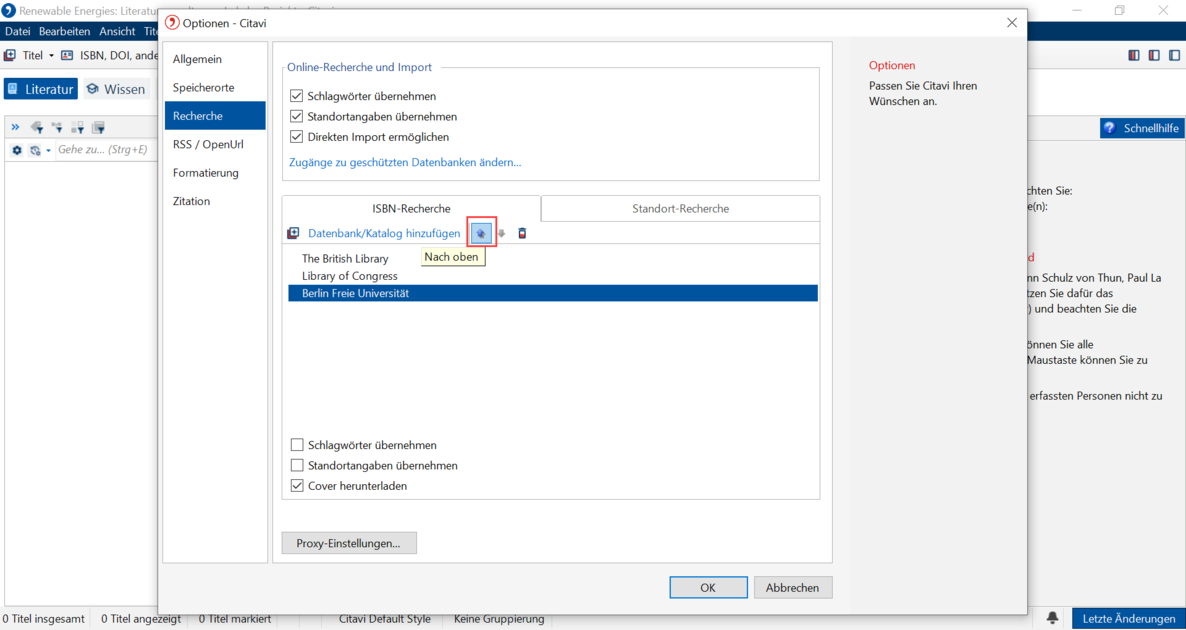The image size is (1186, 630).
Task: Open the Datei menu
Action: [x=17, y=32]
